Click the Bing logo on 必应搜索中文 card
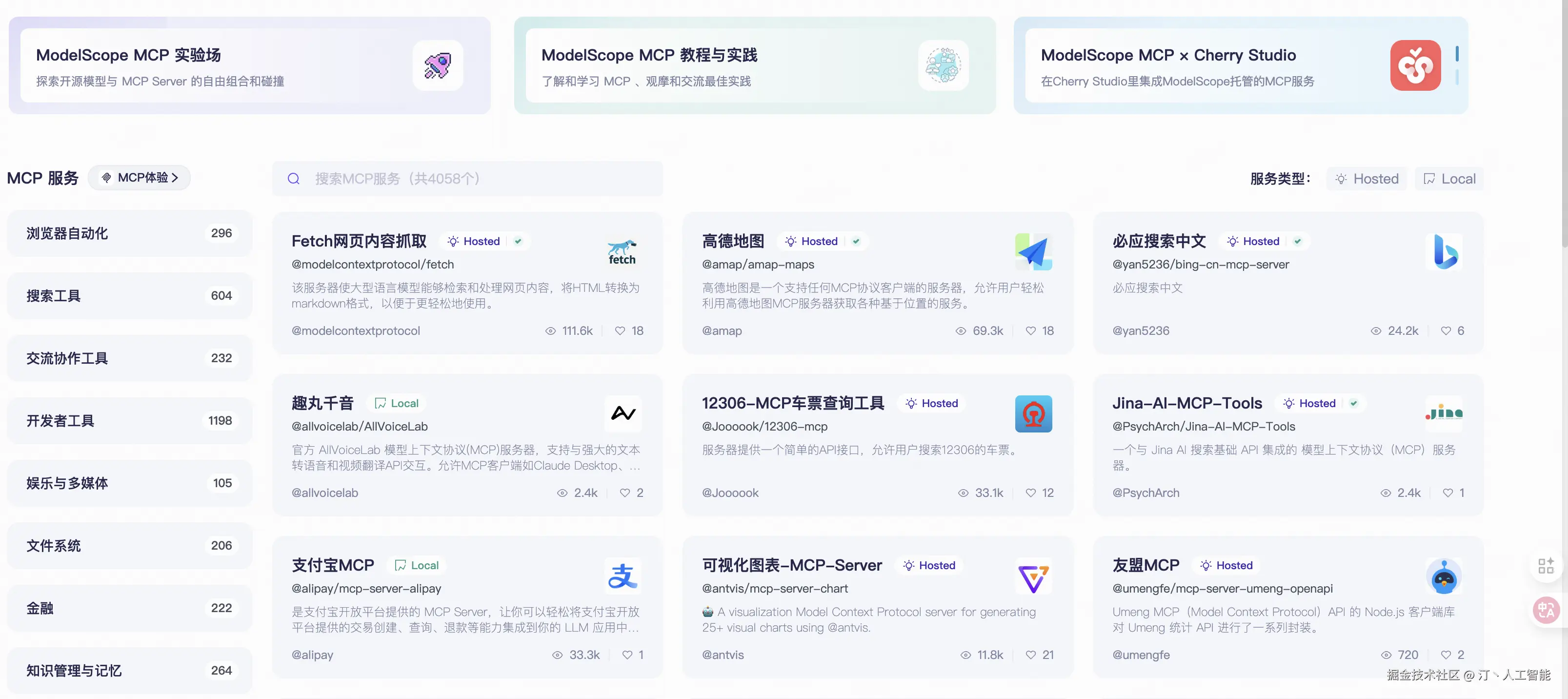Image resolution: width=1568 pixels, height=699 pixels. point(1444,251)
